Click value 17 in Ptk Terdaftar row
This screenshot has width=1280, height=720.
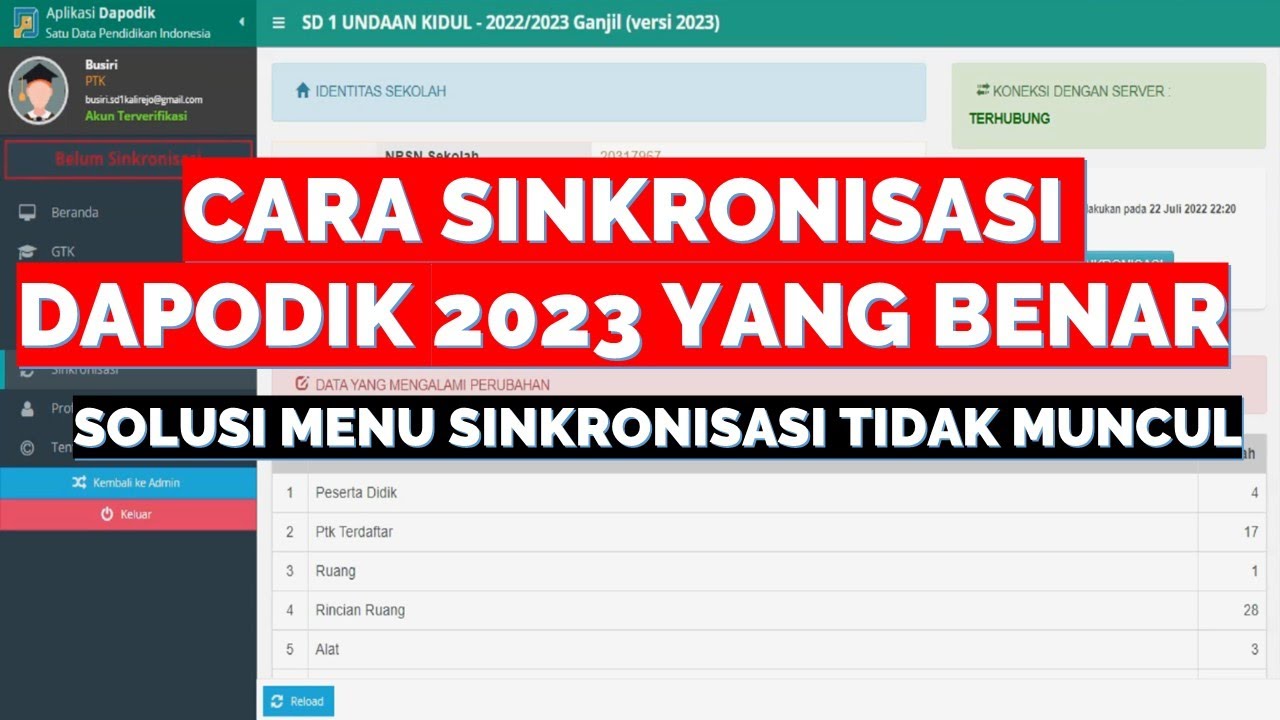pyautogui.click(x=1251, y=532)
